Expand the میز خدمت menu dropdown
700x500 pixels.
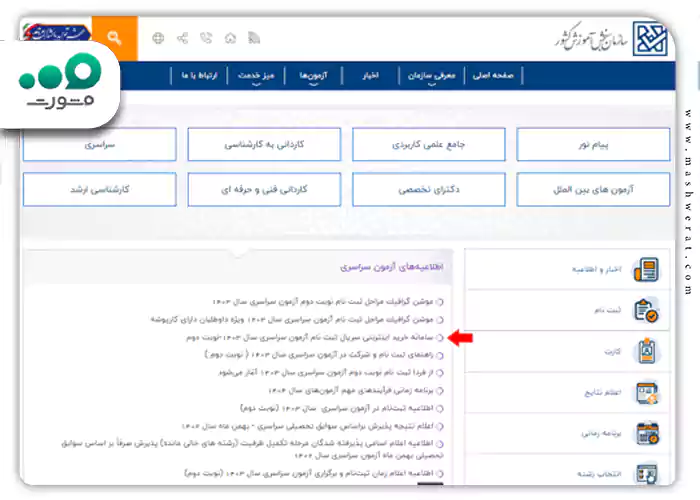pyautogui.click(x=256, y=76)
